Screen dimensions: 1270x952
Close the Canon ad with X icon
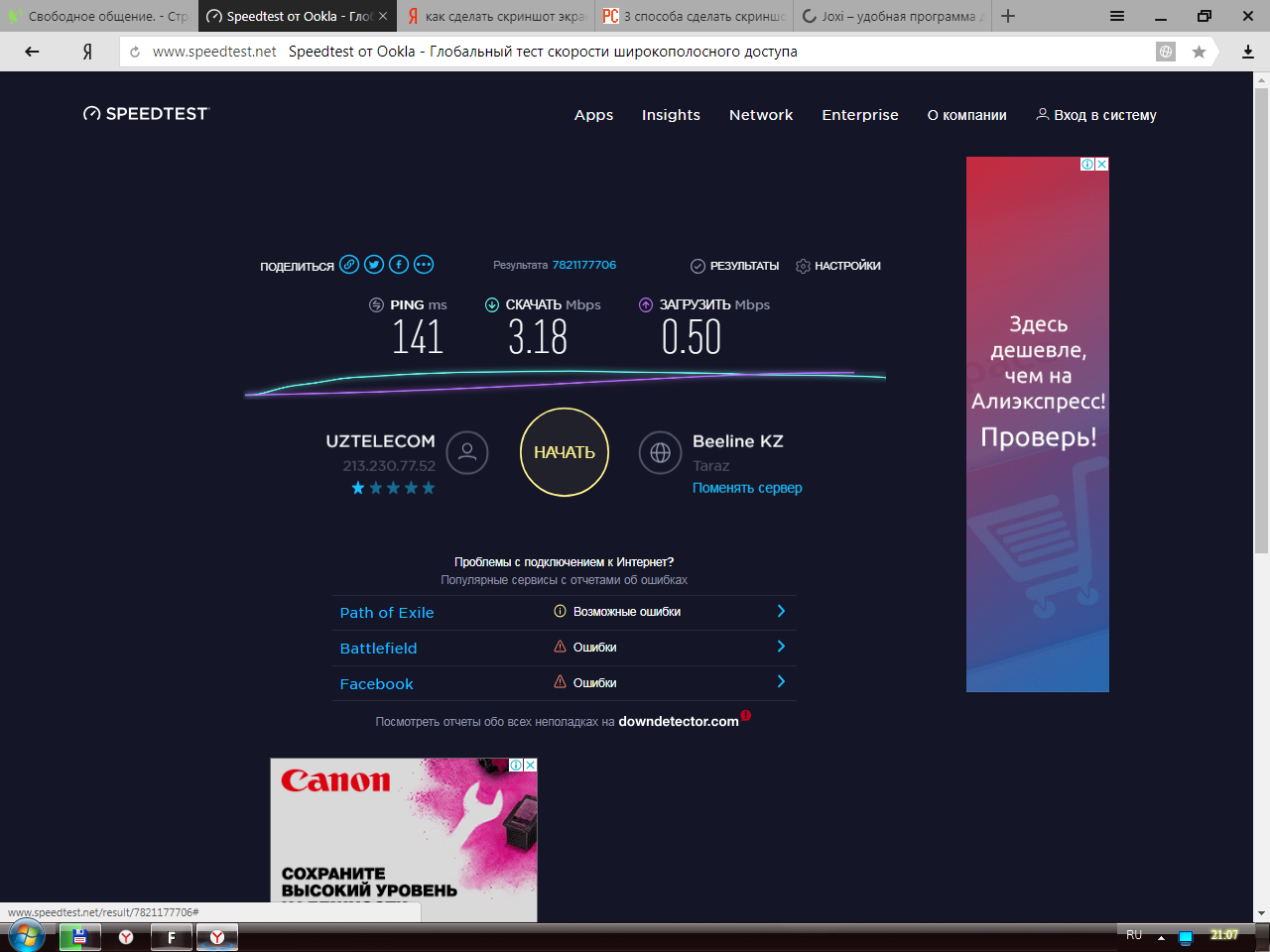pyautogui.click(x=531, y=765)
